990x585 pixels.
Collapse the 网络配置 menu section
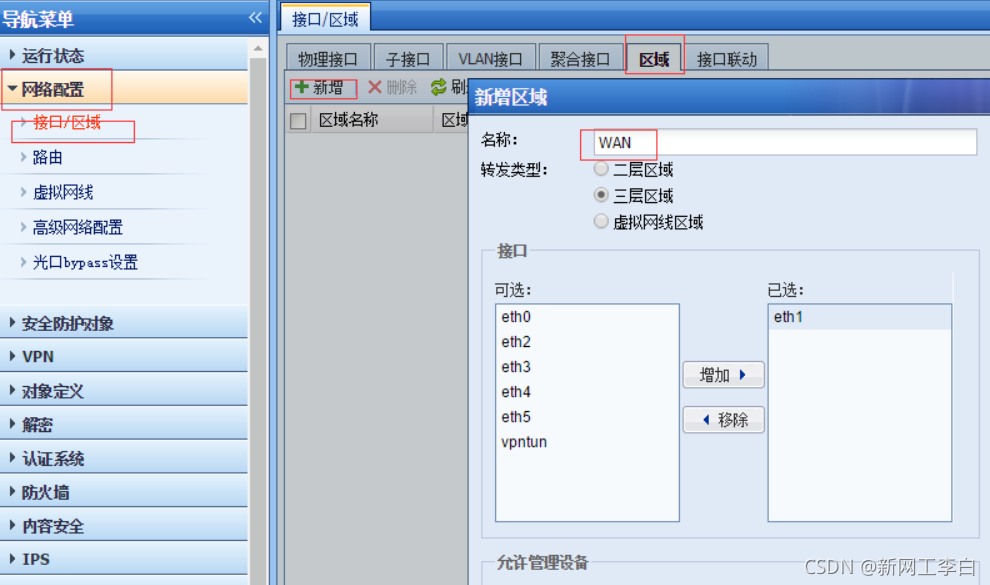(124, 89)
